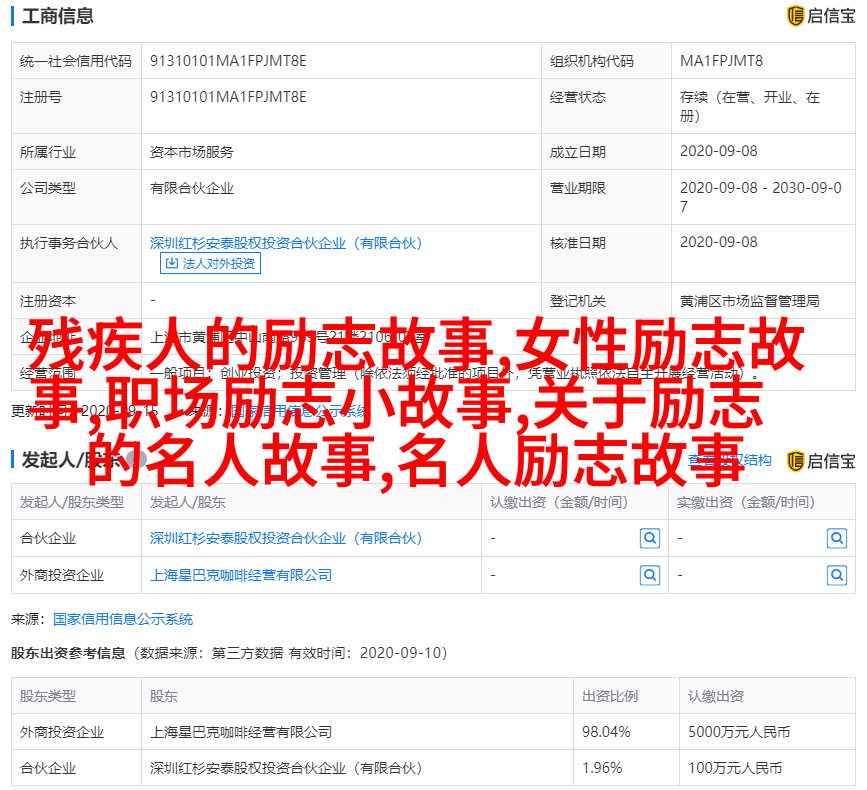Select the 所属行业 value 资本市场服务
The height and width of the screenshot is (790, 867).
(192, 151)
